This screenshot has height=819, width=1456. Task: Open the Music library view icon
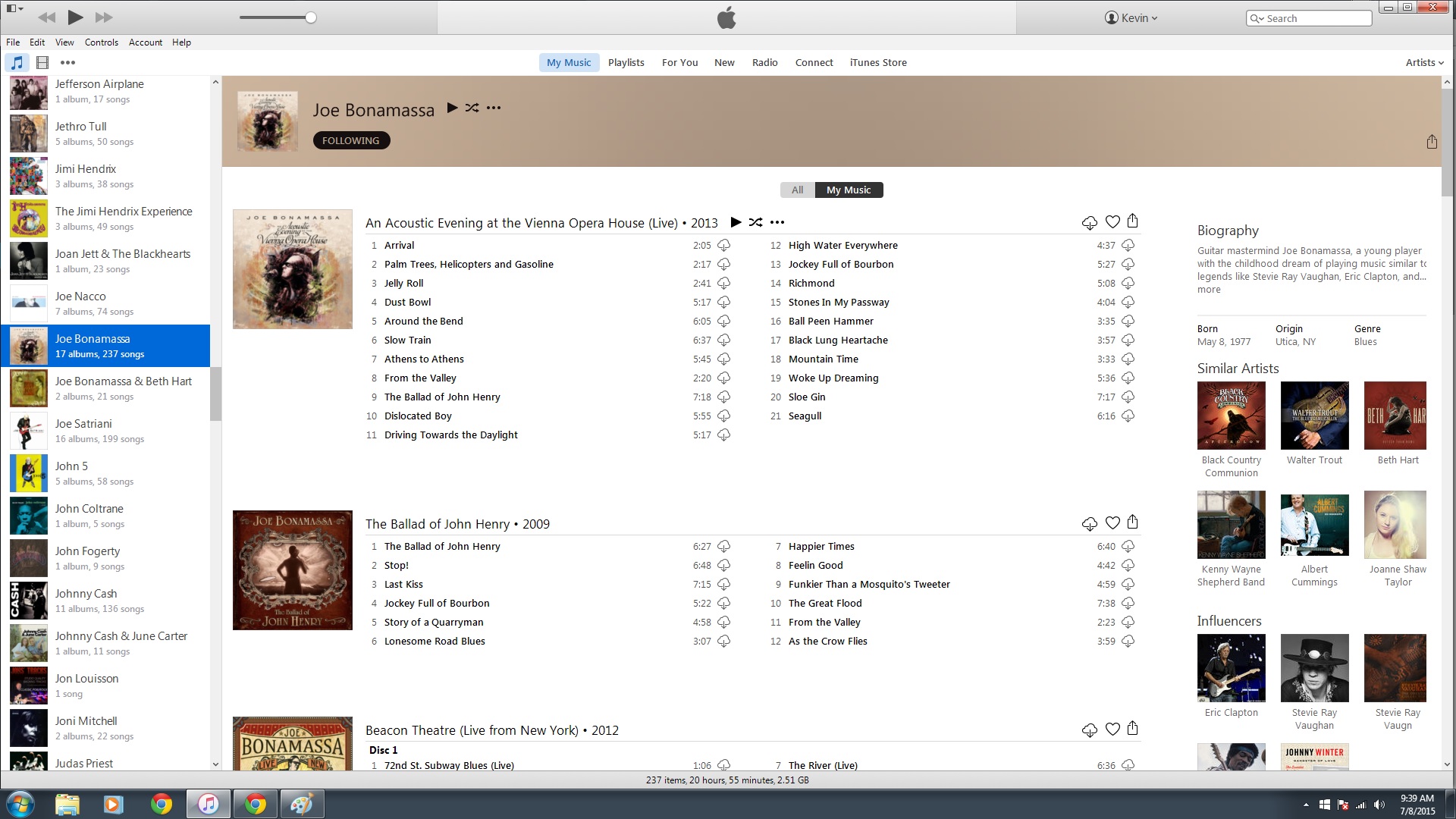[17, 63]
